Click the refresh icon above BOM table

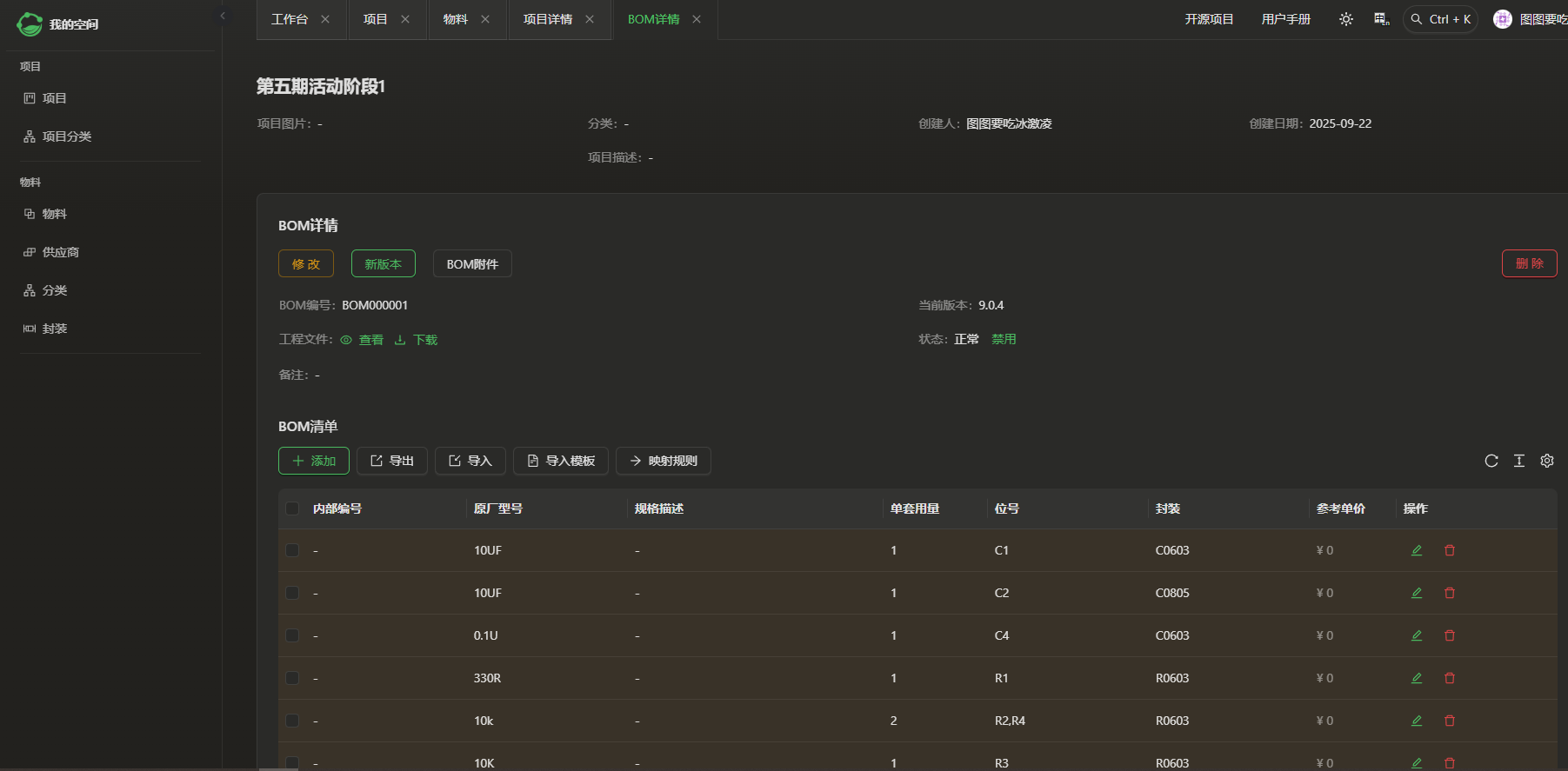(x=1491, y=461)
